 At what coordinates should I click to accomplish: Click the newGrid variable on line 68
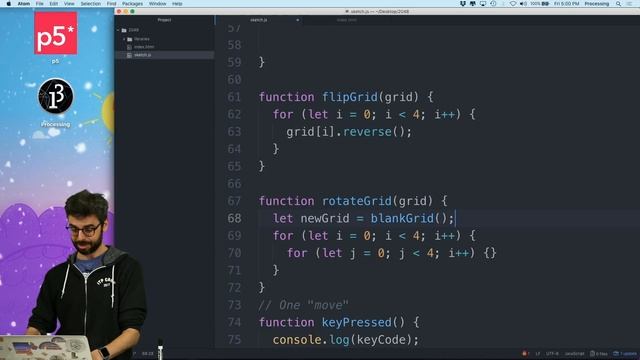pyautogui.click(x=325, y=218)
